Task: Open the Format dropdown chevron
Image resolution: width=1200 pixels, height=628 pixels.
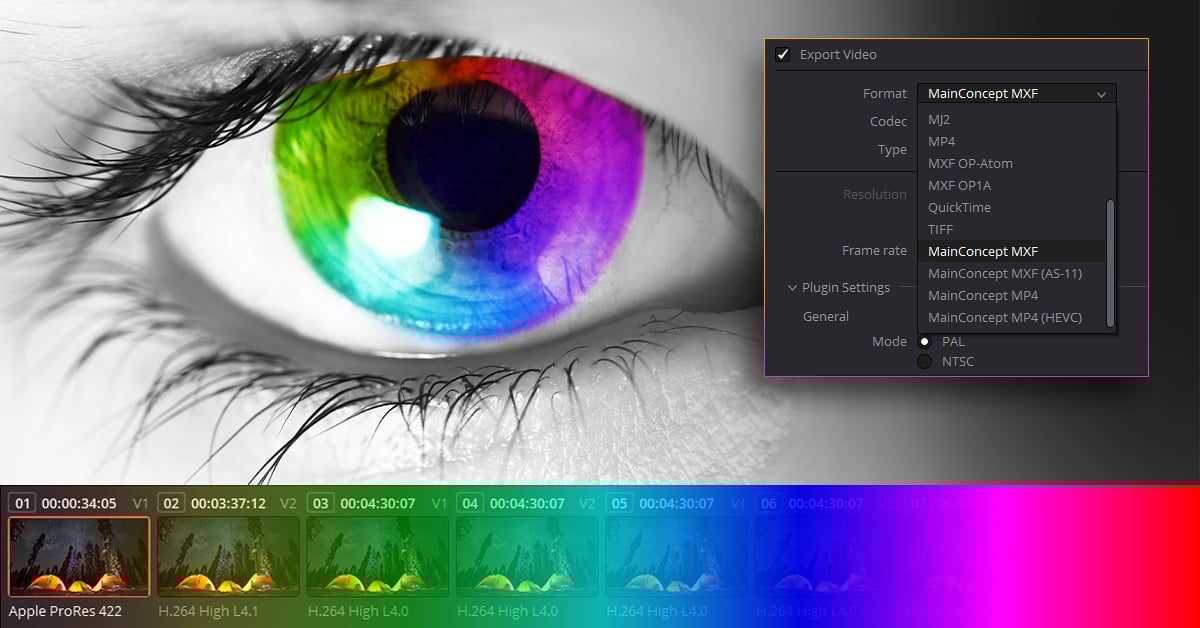Action: pos(1101,93)
